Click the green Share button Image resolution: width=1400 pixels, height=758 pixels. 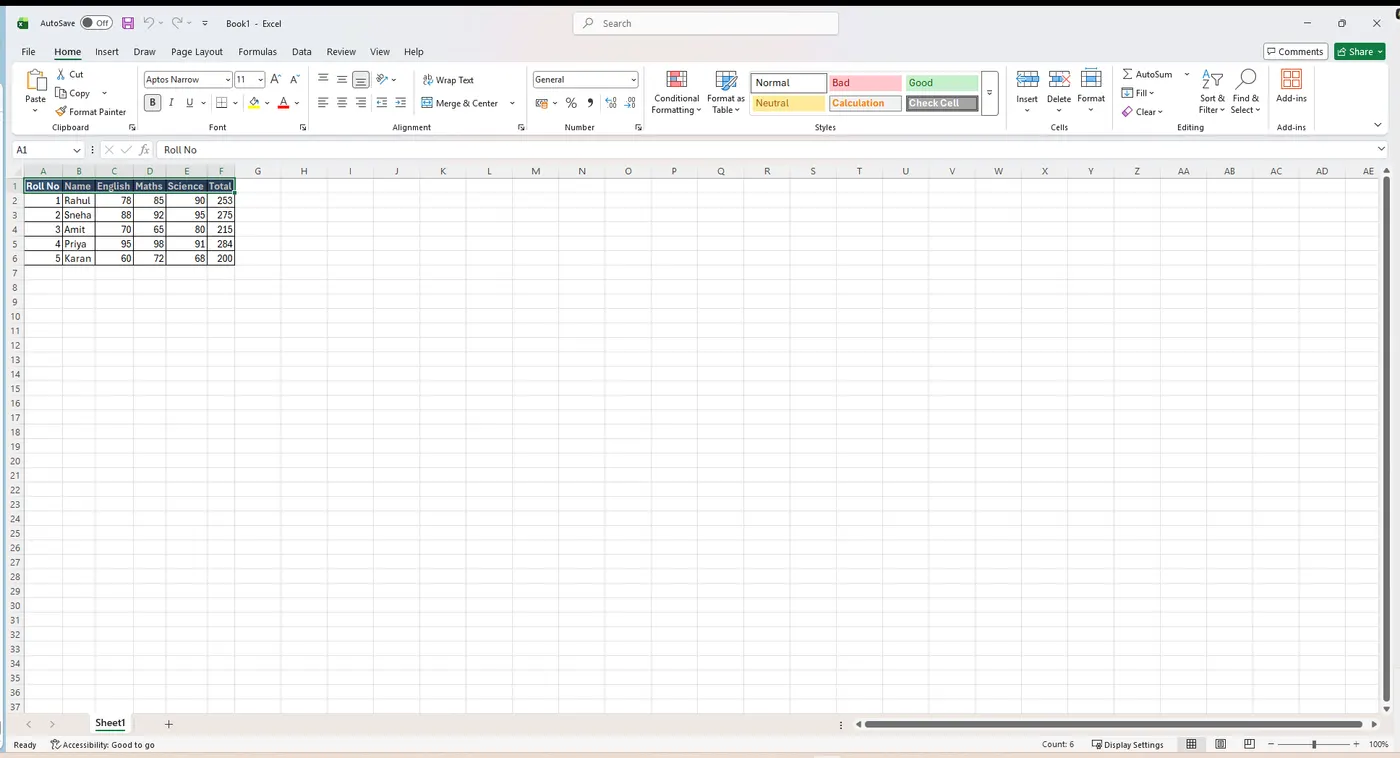1359,52
